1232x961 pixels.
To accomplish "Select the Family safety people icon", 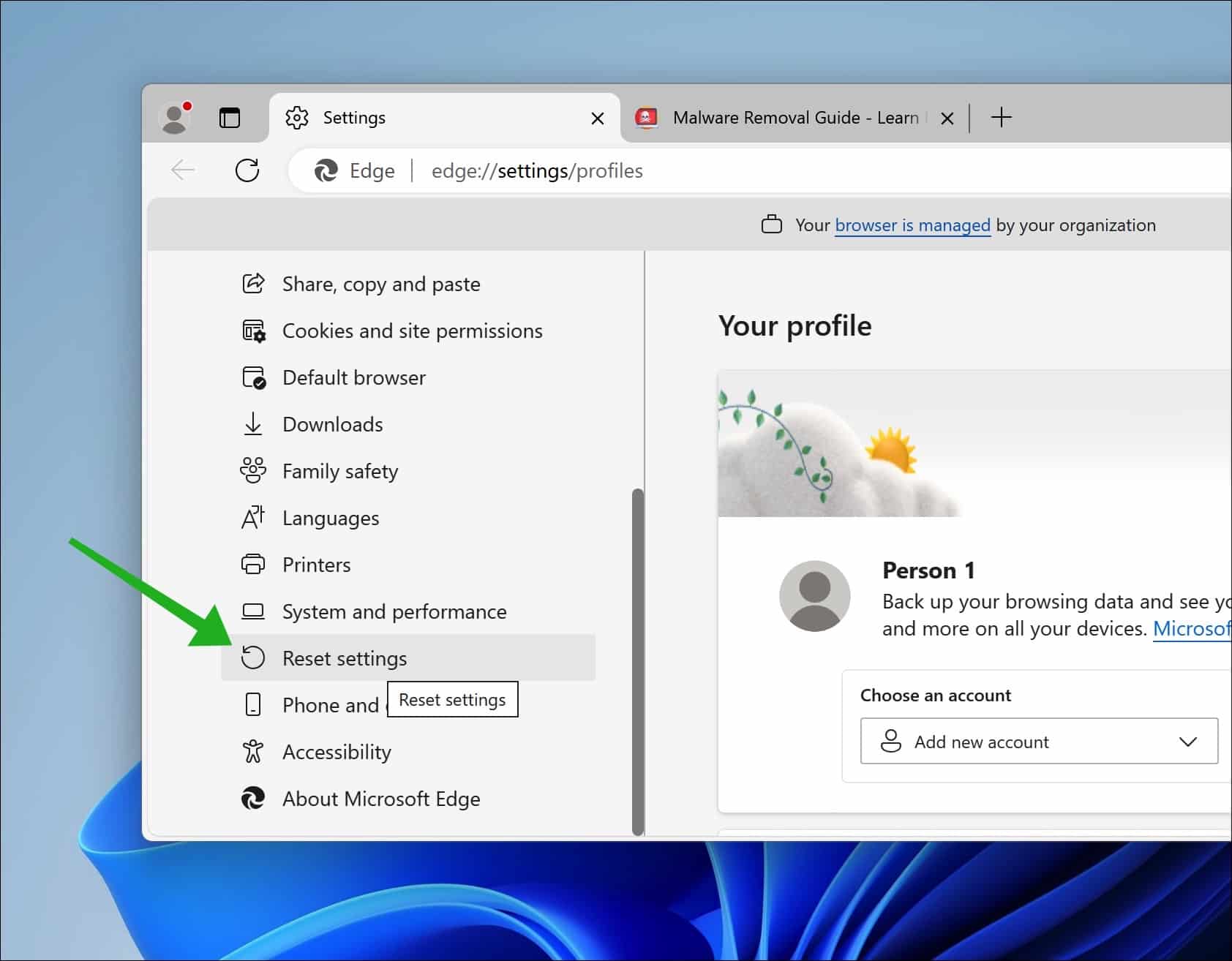I will tap(253, 471).
